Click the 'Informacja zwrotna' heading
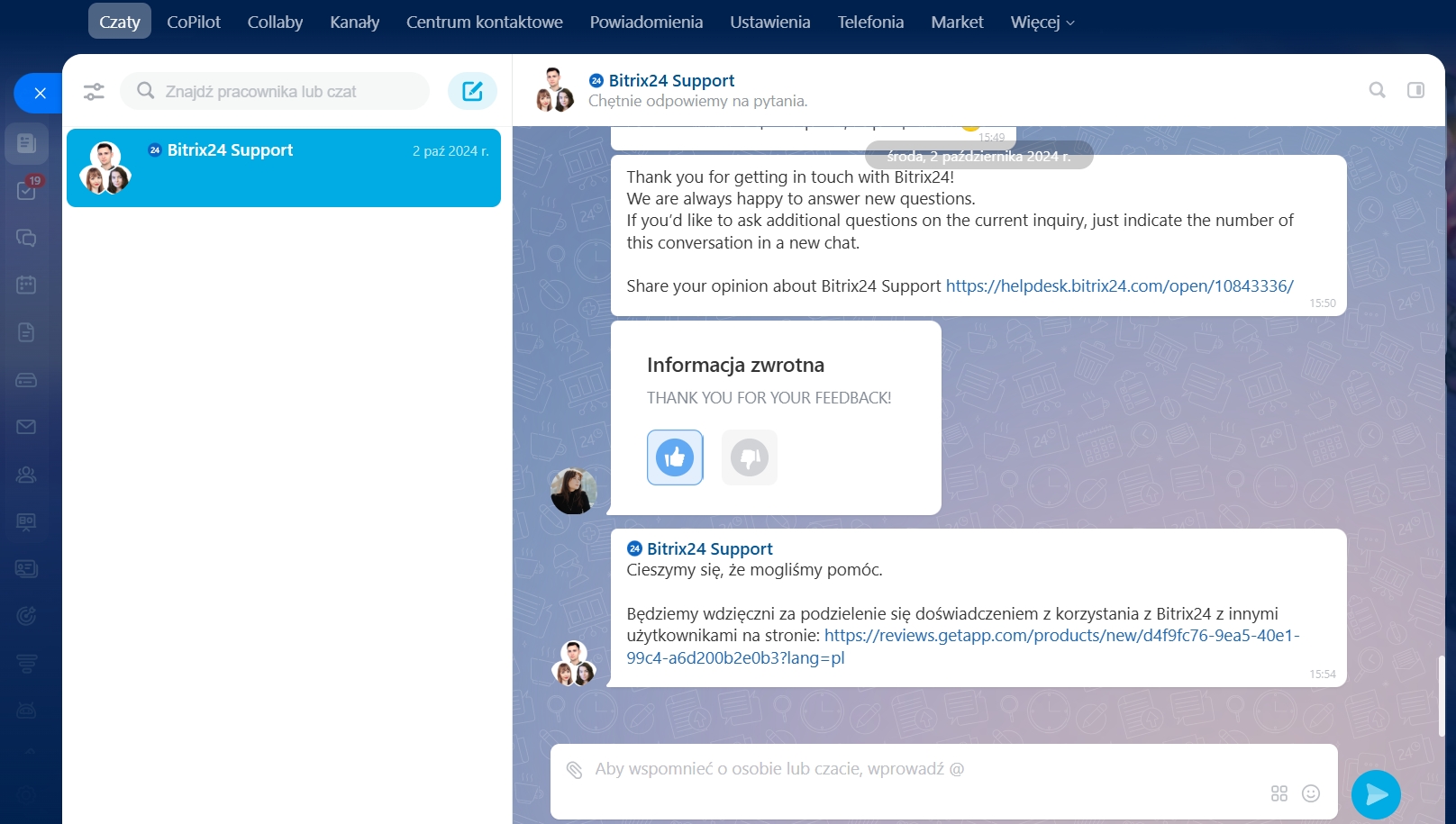The height and width of the screenshot is (824, 1456). (735, 365)
